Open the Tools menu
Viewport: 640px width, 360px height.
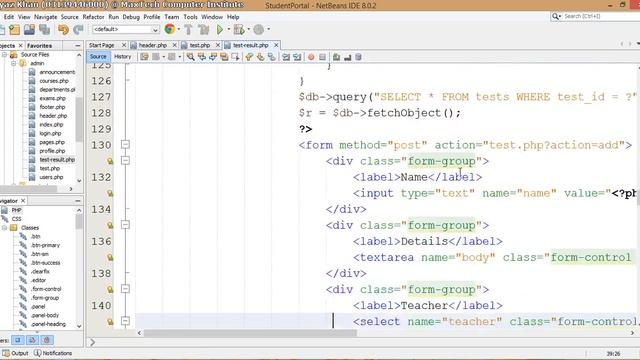click(190, 17)
